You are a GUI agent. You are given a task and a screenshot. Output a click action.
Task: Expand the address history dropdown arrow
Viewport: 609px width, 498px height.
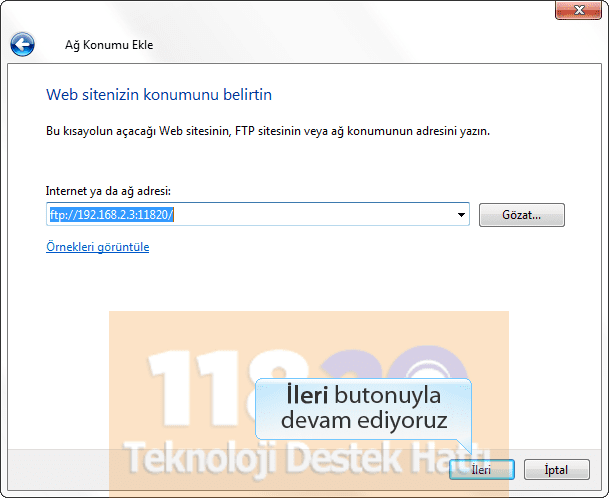461,214
